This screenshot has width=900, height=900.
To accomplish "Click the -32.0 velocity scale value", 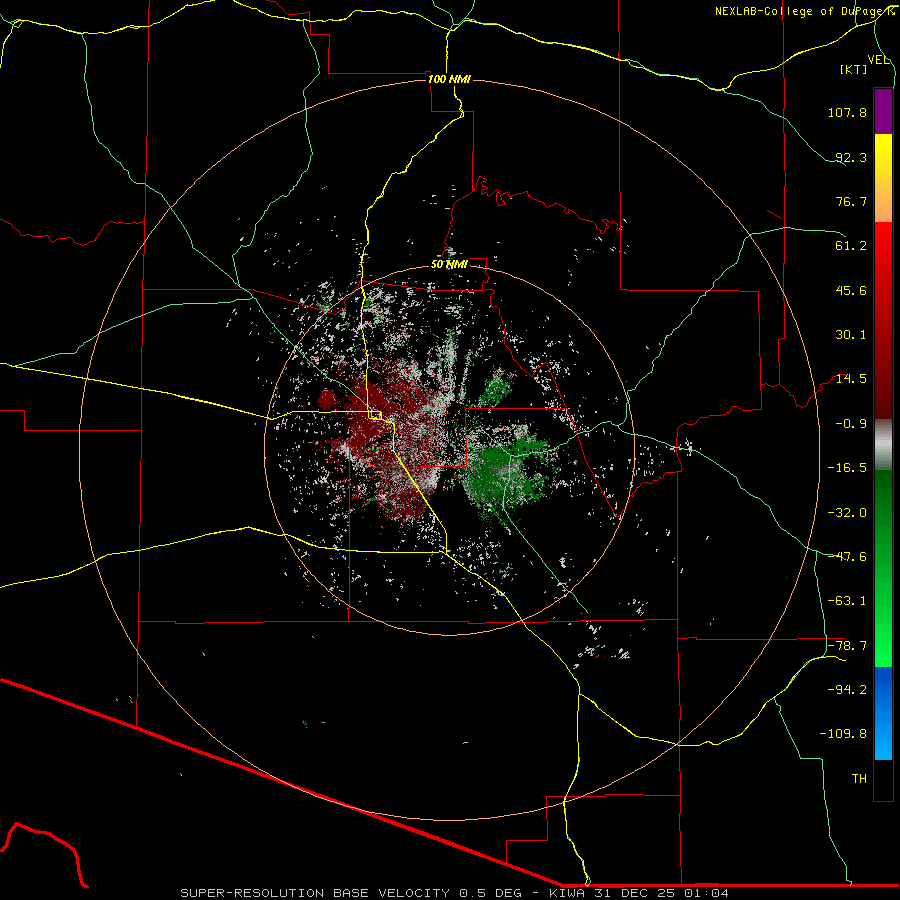I will tap(847, 513).
